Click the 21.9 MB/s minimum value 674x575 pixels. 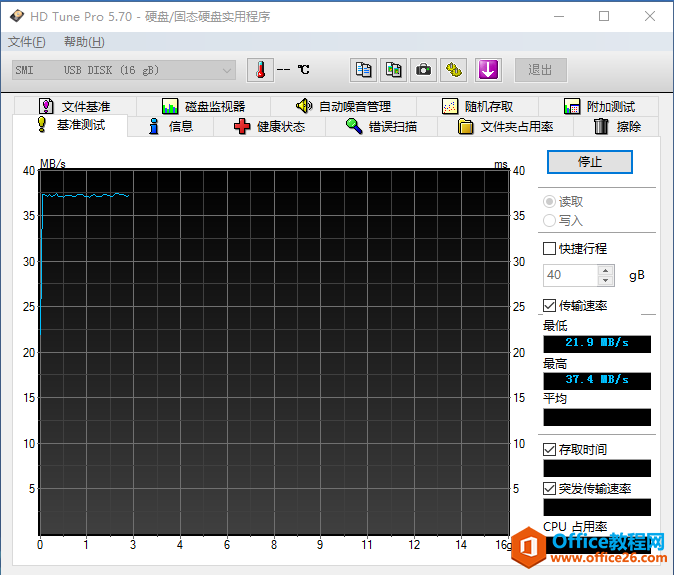pyautogui.click(x=597, y=343)
